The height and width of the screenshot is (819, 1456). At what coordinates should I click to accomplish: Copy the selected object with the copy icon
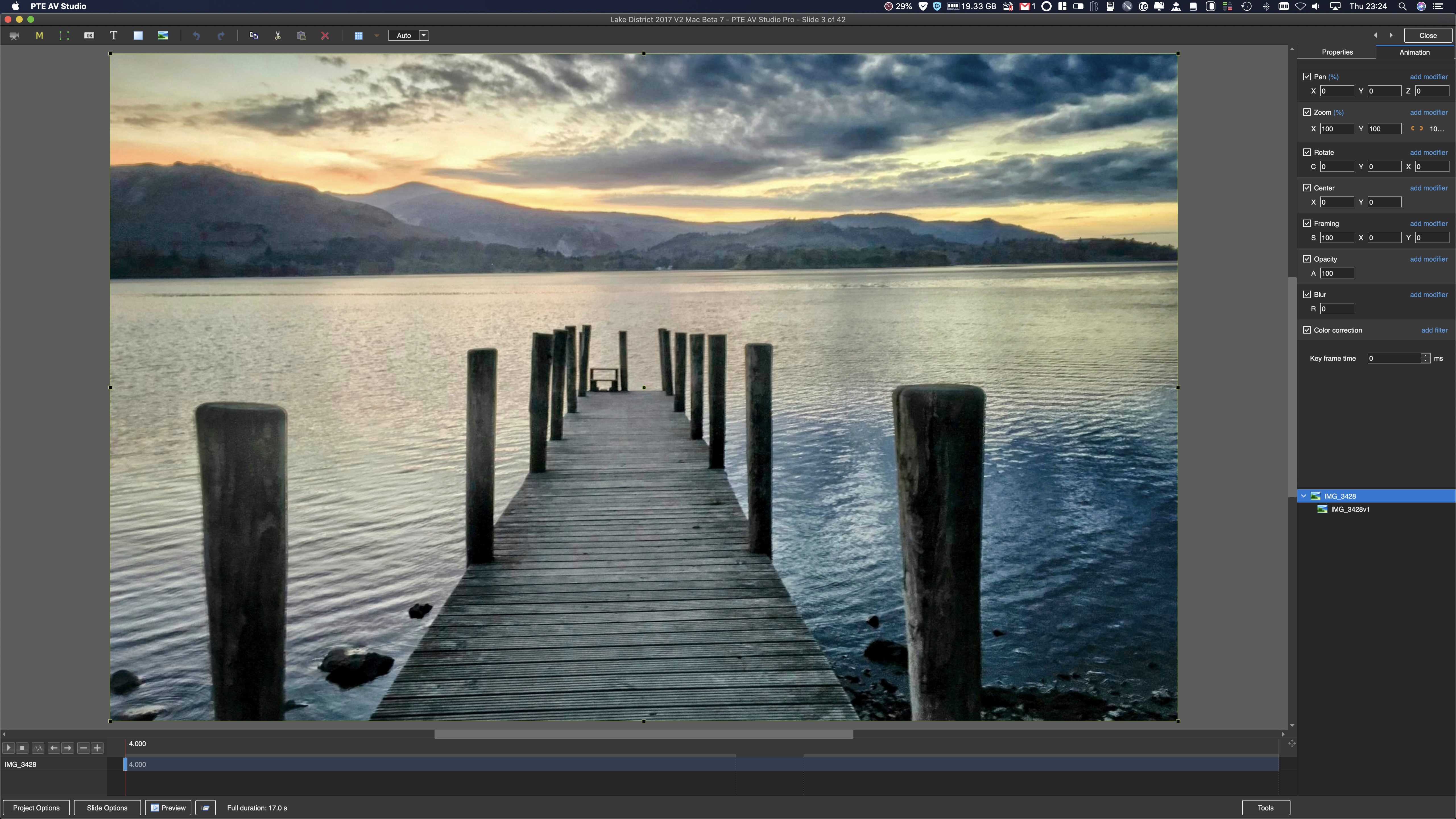point(254,36)
